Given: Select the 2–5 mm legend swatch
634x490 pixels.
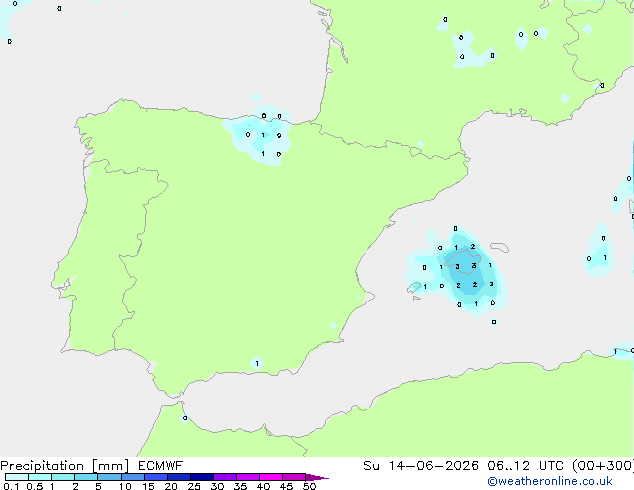Looking at the screenshot, I should pos(86,477).
